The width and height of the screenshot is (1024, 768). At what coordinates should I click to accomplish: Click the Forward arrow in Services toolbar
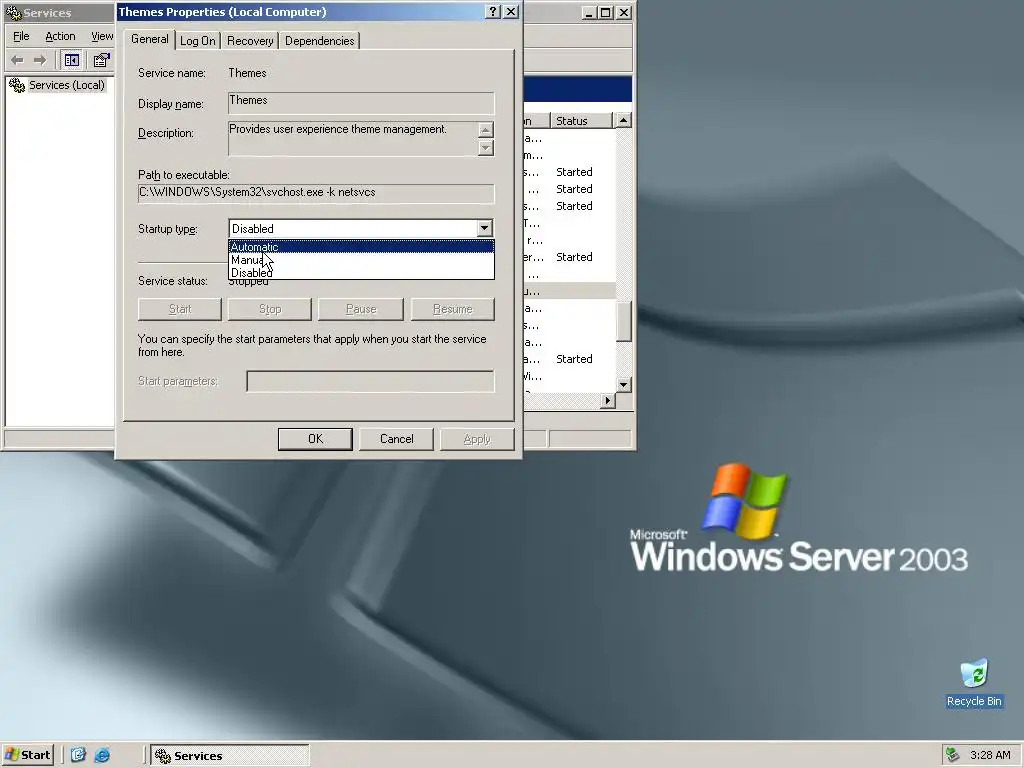(x=40, y=60)
